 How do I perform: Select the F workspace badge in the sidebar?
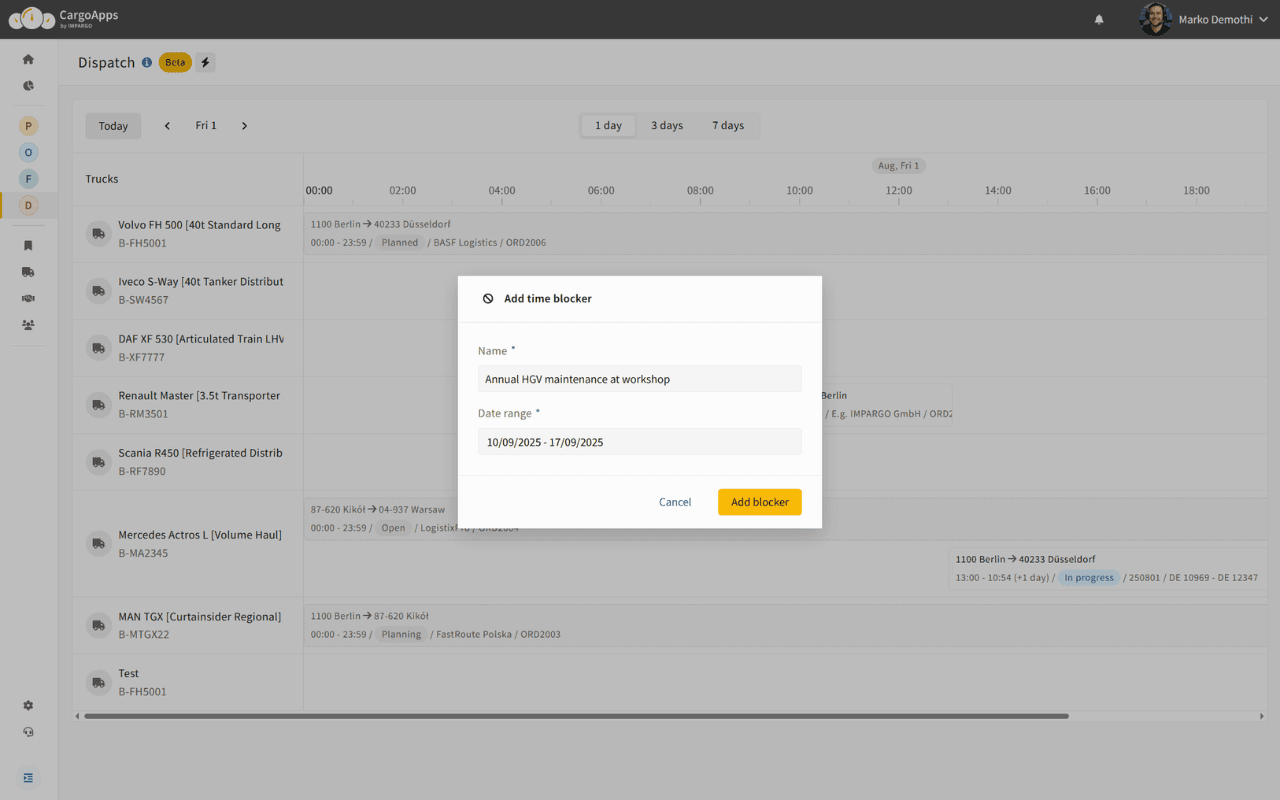click(x=28, y=178)
